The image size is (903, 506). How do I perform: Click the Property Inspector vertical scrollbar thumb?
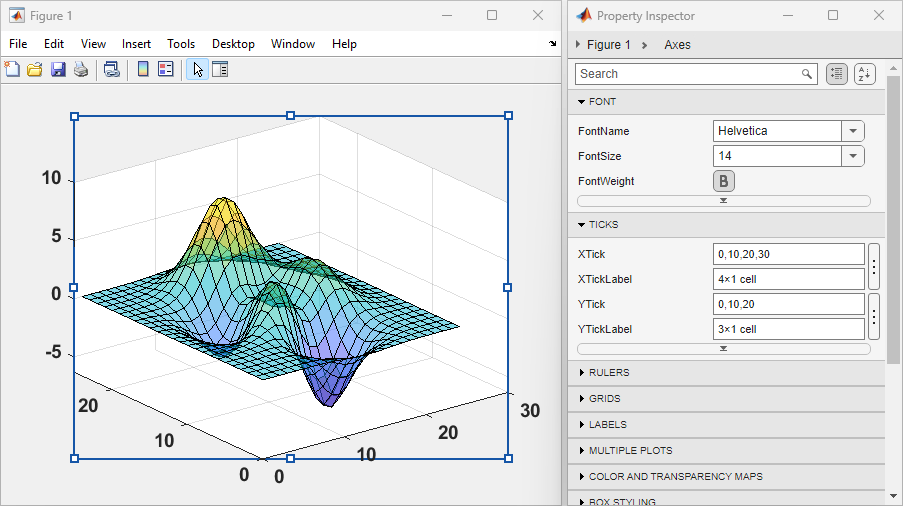pyautogui.click(x=893, y=219)
